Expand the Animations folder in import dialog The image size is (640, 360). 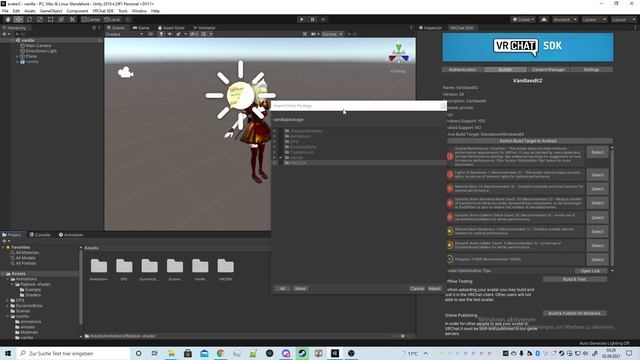click(x=275, y=136)
